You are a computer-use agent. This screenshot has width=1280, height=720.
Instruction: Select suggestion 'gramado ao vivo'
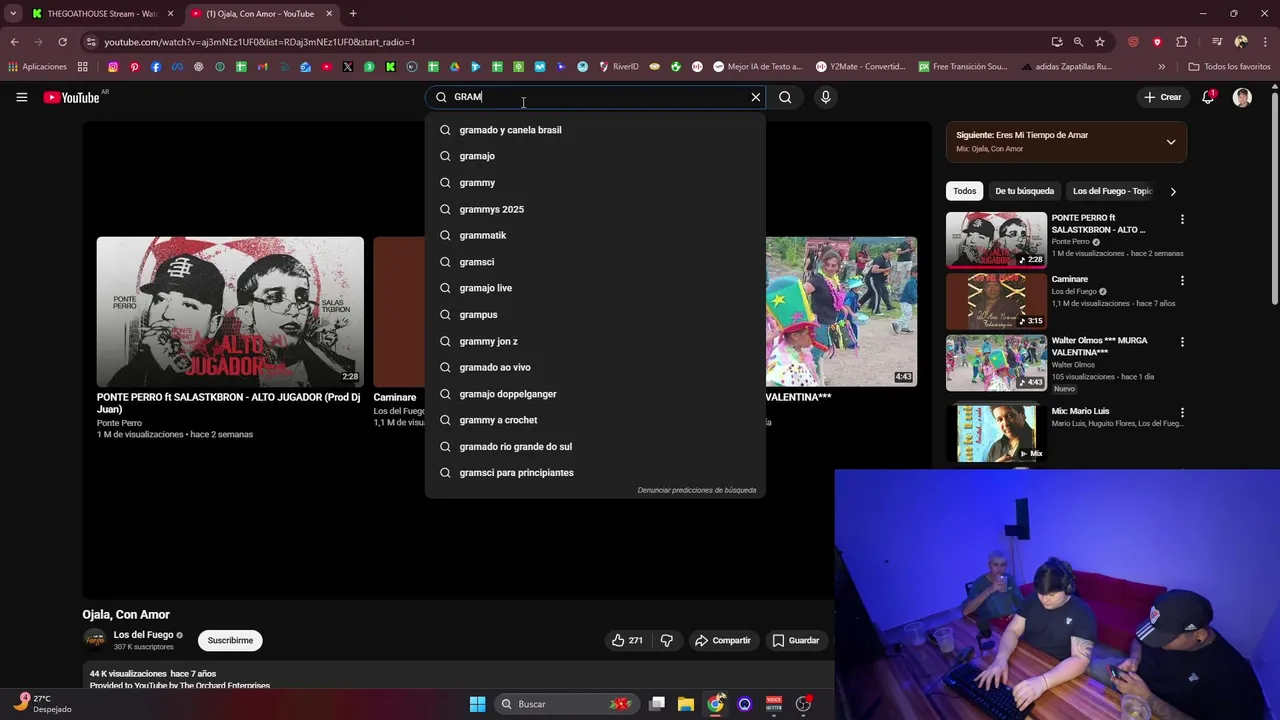click(x=595, y=367)
